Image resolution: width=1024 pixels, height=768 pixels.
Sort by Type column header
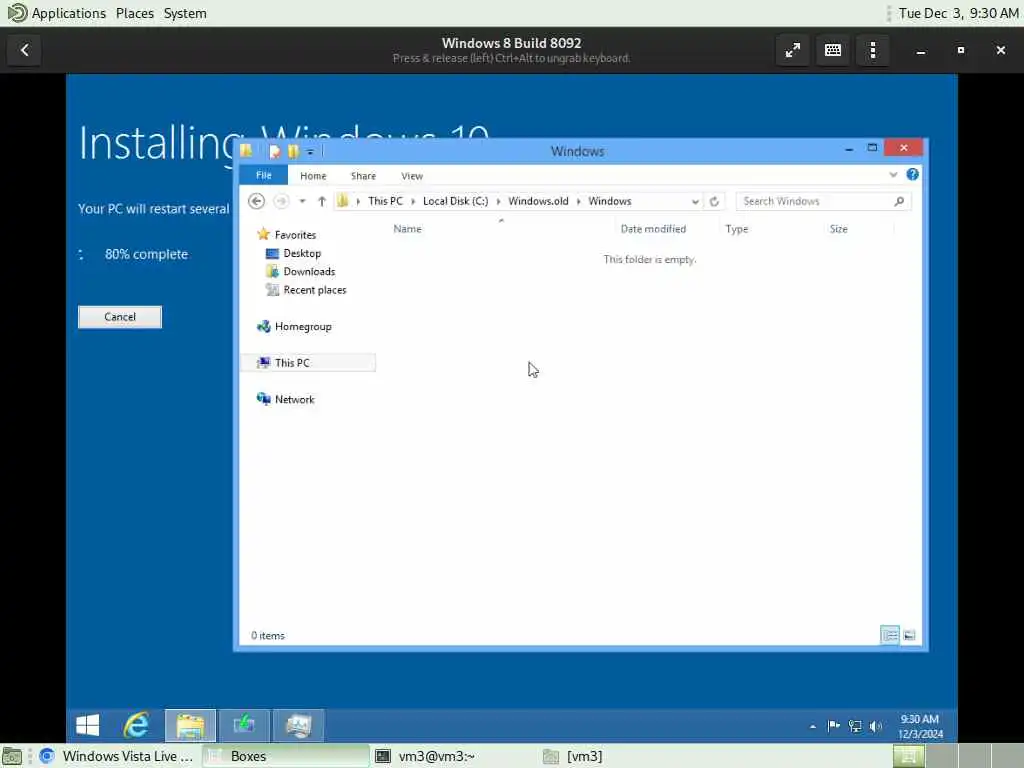coord(737,229)
